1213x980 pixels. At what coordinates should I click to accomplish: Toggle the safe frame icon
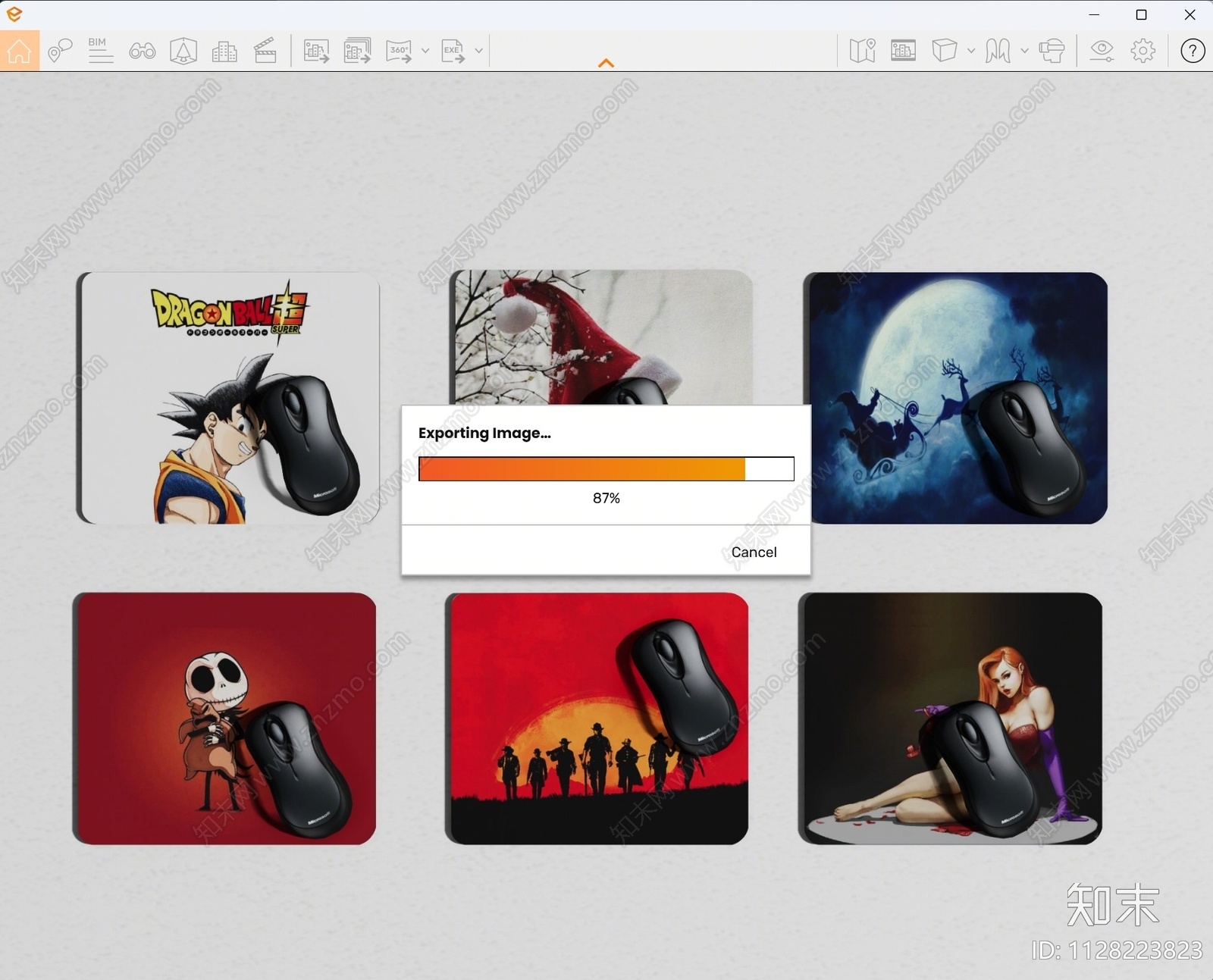tap(903, 51)
